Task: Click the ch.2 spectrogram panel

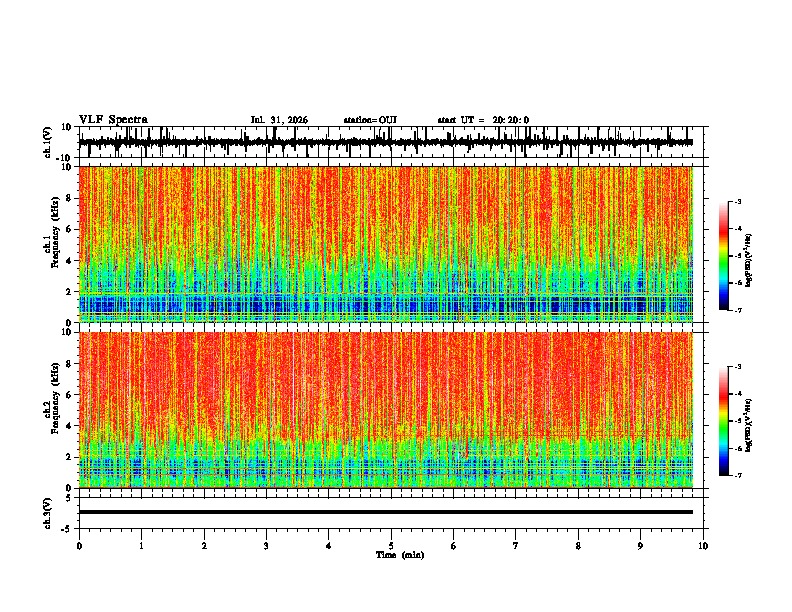Action: pyautogui.click(x=386, y=410)
